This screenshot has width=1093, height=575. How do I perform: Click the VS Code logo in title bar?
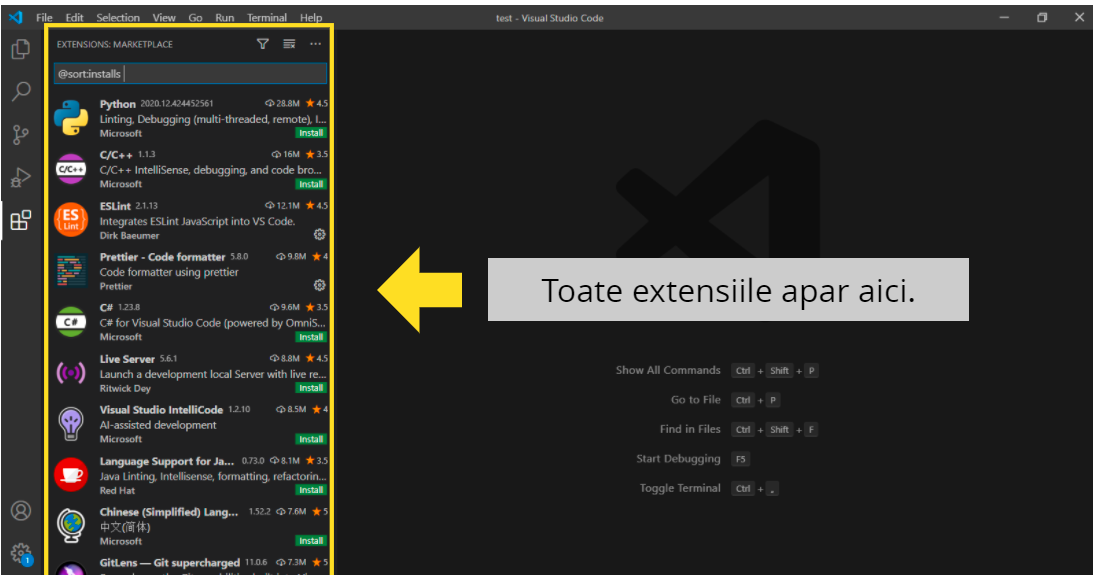tap(15, 17)
